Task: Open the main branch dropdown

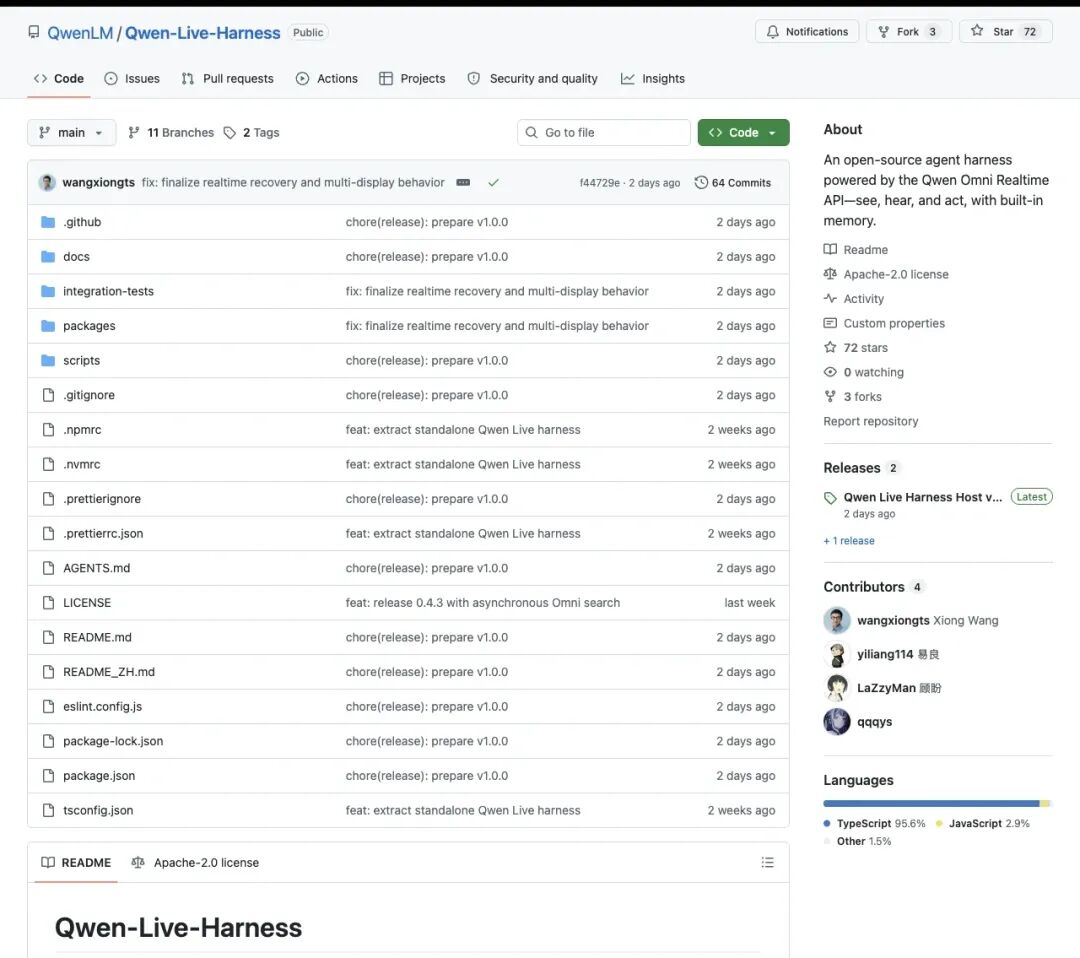Action: pyautogui.click(x=72, y=132)
